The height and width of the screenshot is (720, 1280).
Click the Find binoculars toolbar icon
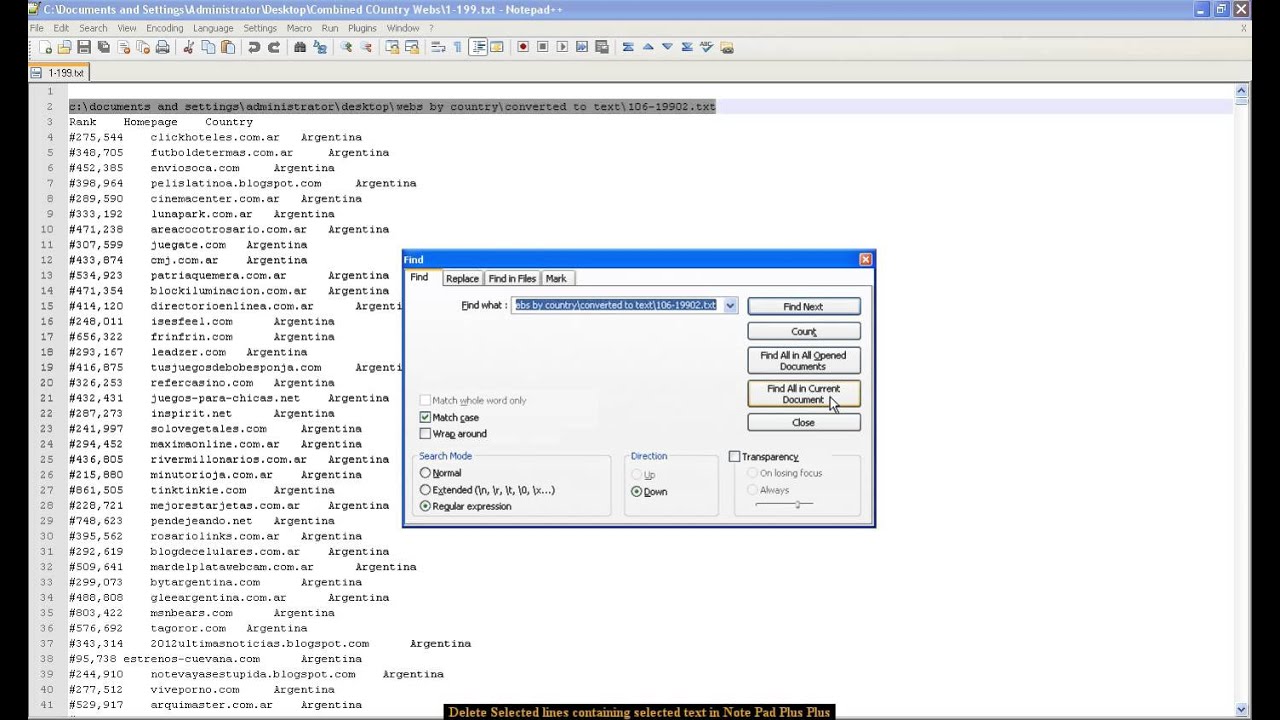coord(300,47)
